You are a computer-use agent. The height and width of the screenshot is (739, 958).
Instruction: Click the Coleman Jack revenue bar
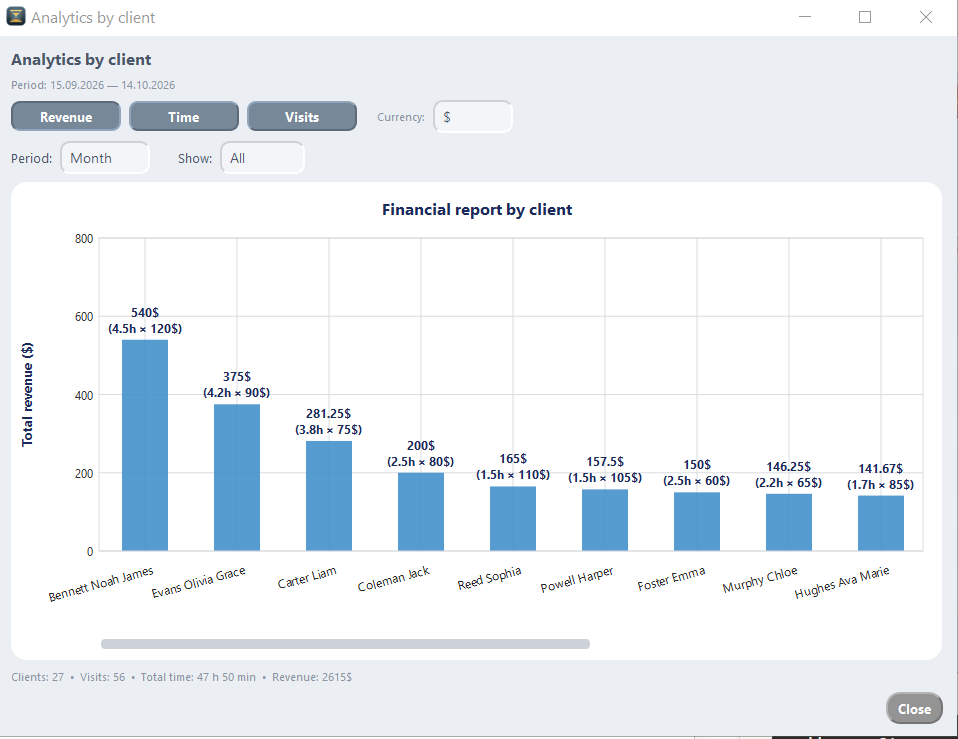point(421,512)
